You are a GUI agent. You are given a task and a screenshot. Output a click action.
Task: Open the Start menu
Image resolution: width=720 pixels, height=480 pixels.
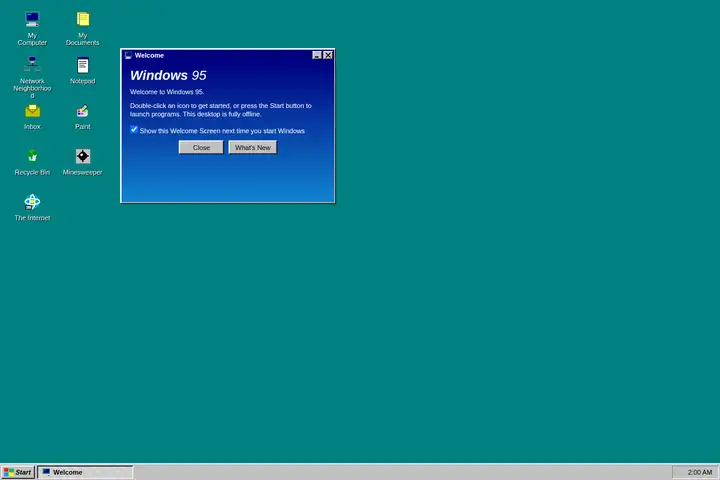coord(18,472)
